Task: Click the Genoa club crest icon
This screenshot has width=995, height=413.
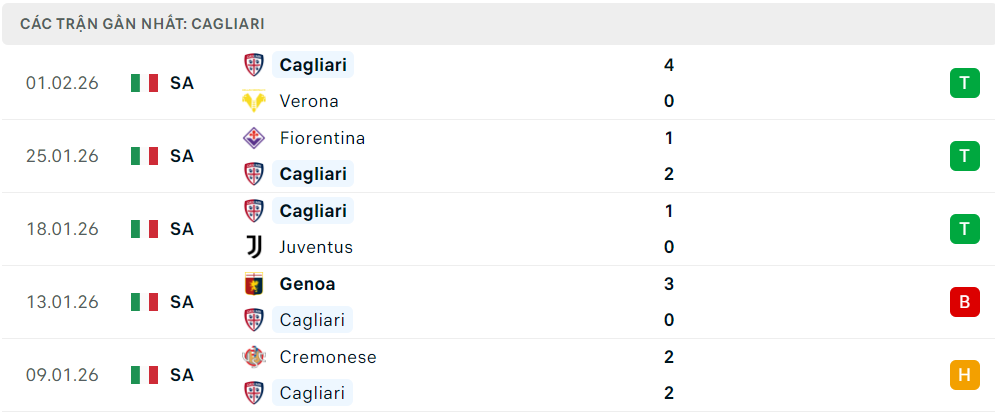Action: (254, 284)
